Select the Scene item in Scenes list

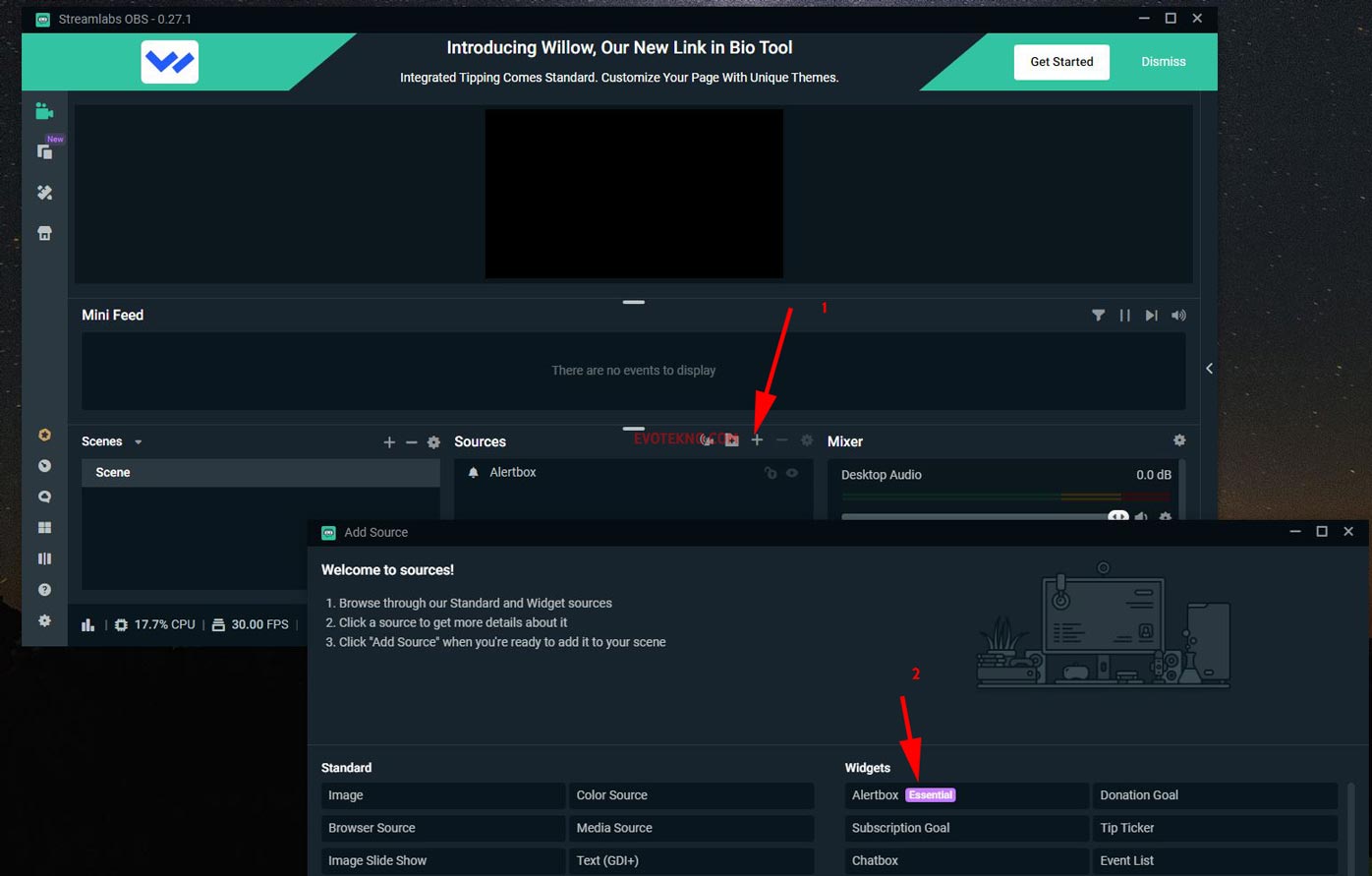pyautogui.click(x=260, y=473)
